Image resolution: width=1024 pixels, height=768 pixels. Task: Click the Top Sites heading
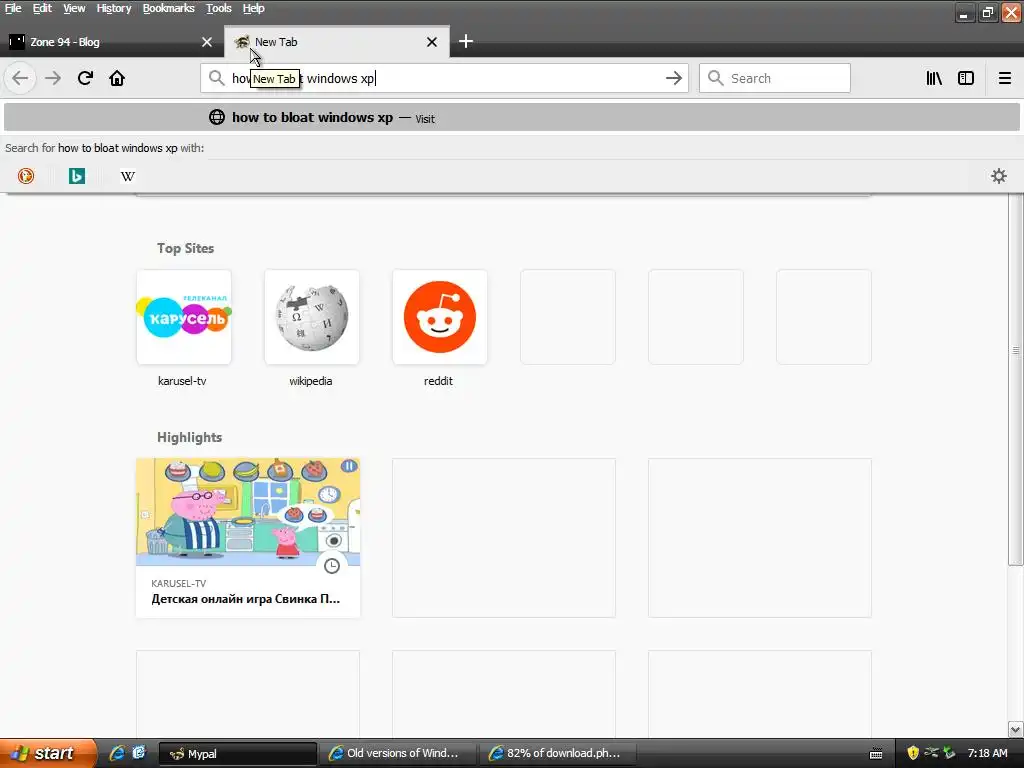click(x=185, y=248)
